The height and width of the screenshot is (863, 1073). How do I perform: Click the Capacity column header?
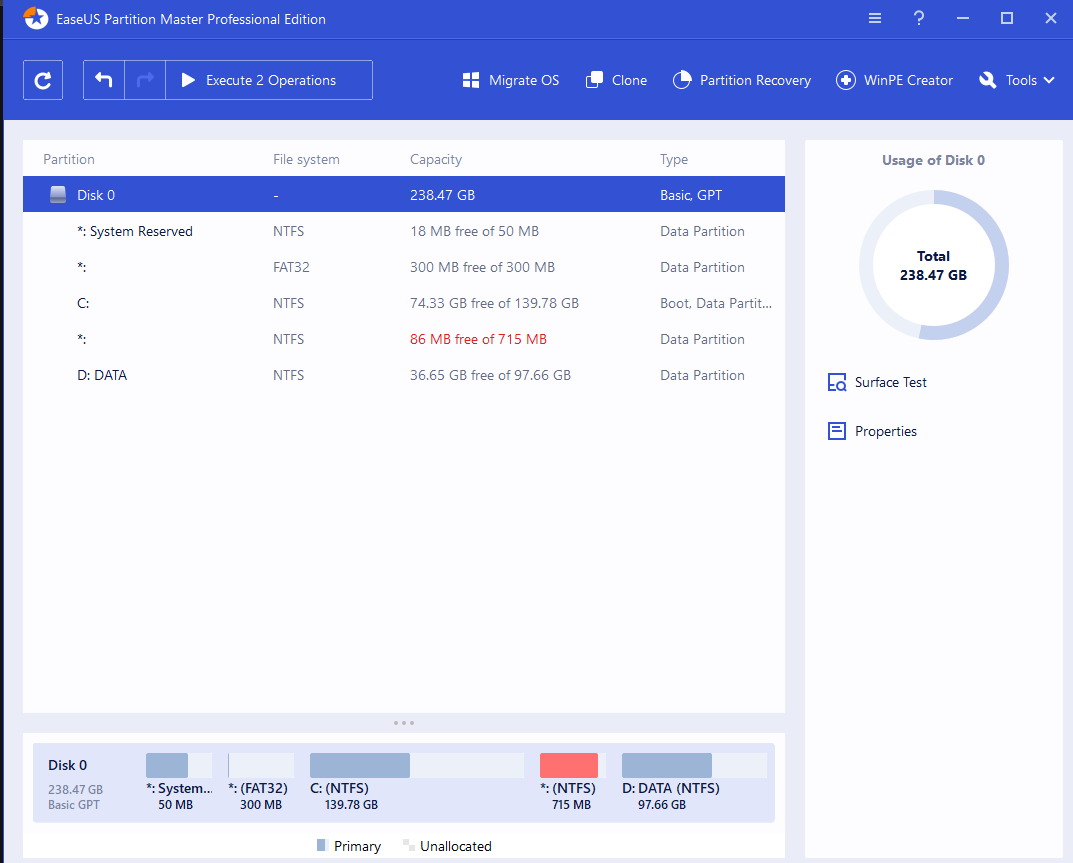pyautogui.click(x=436, y=159)
